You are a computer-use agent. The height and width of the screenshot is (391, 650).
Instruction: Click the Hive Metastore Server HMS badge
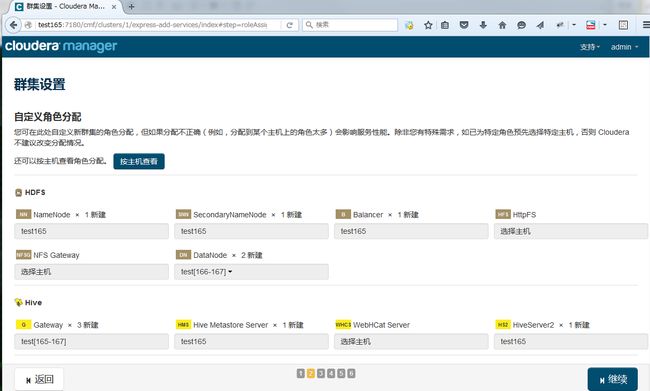point(183,324)
